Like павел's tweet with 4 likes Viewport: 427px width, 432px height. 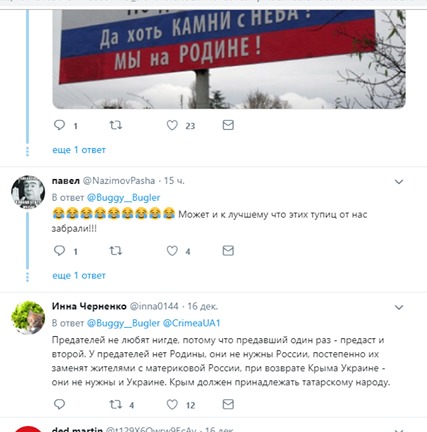pos(172,251)
